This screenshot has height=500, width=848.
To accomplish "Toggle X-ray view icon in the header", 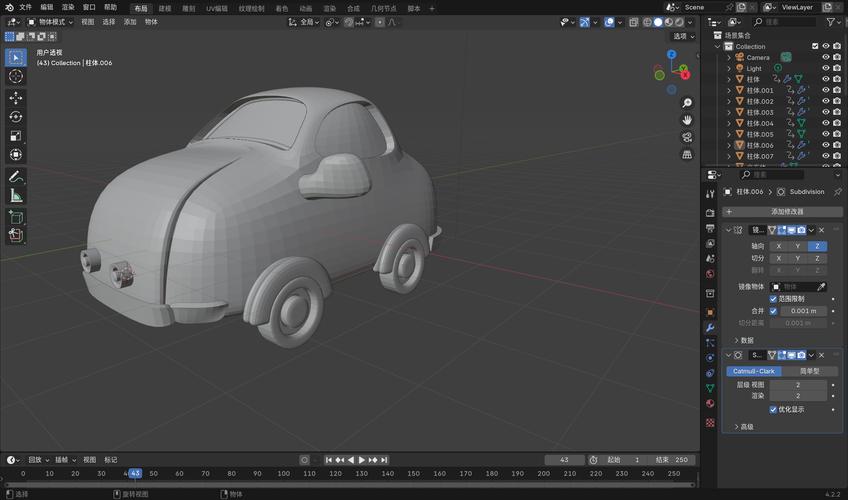I will [x=633, y=22].
